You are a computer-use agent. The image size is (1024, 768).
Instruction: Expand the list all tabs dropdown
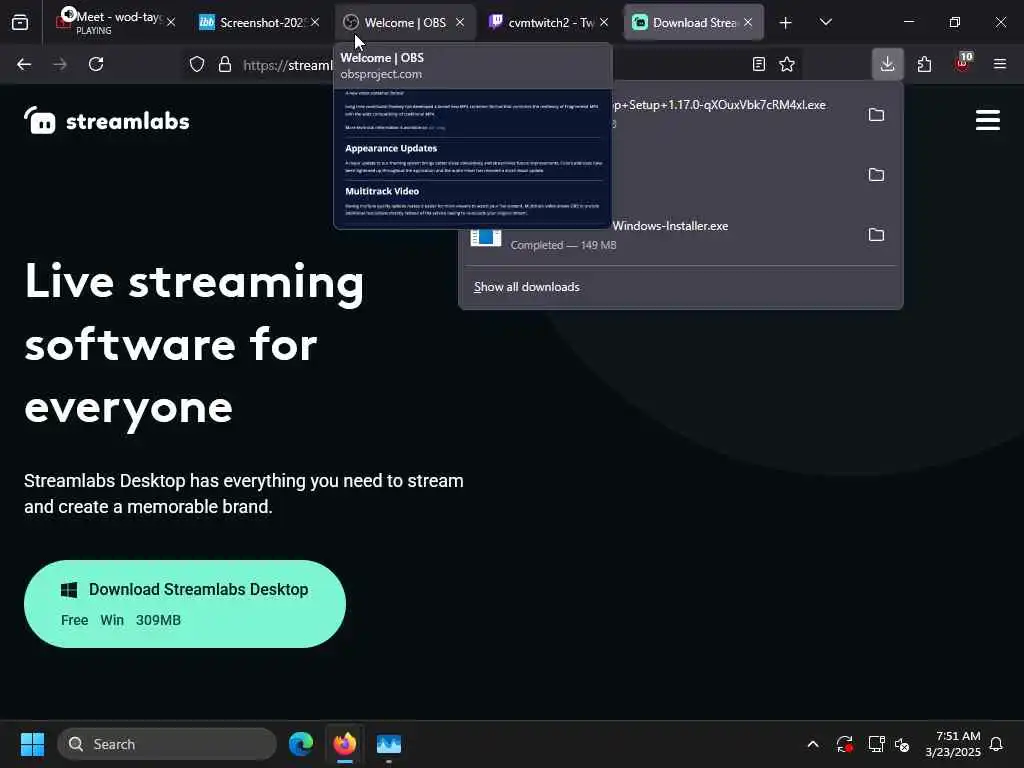click(825, 23)
